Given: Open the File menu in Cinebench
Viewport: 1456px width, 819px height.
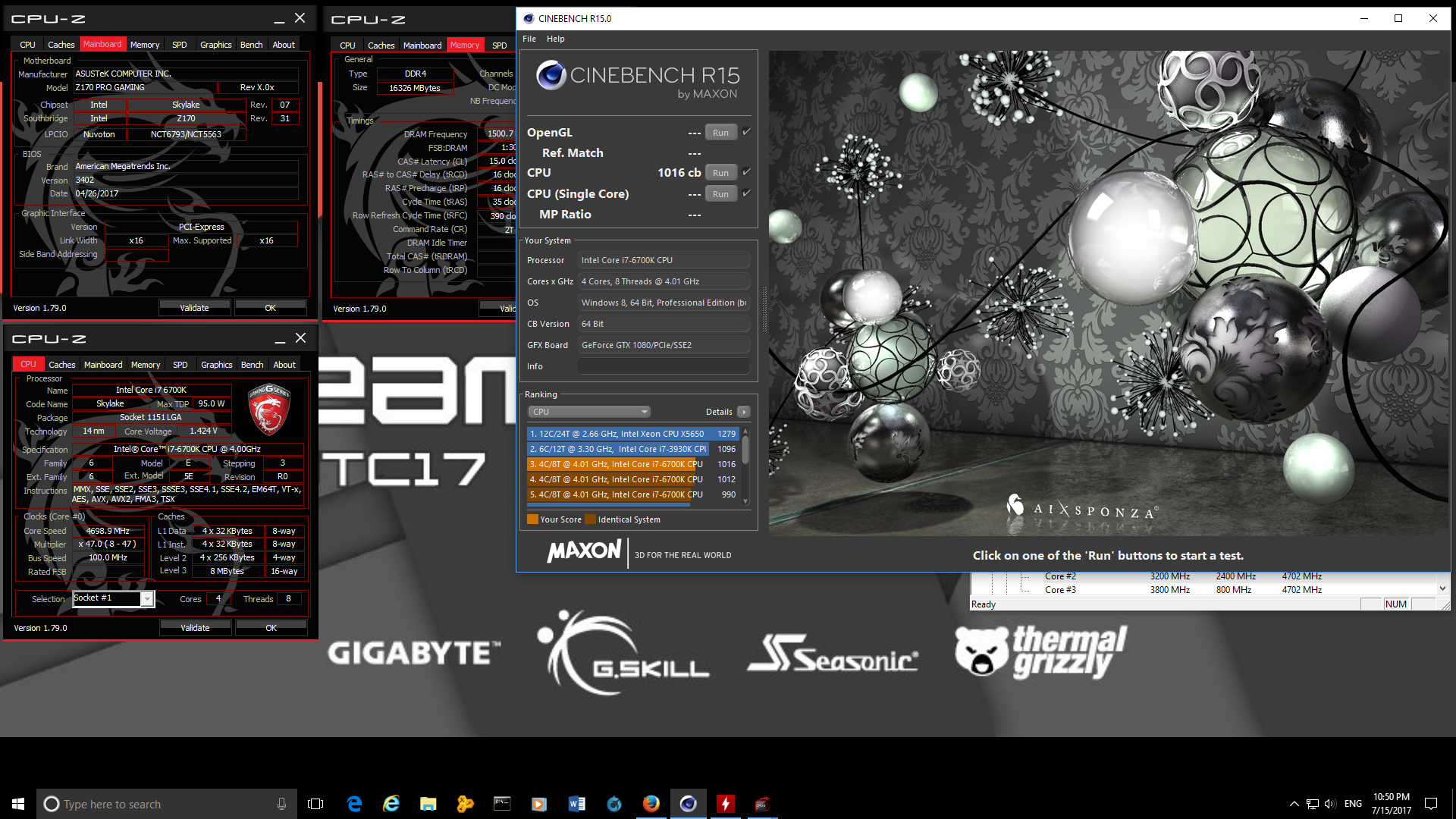Looking at the screenshot, I should 529,39.
